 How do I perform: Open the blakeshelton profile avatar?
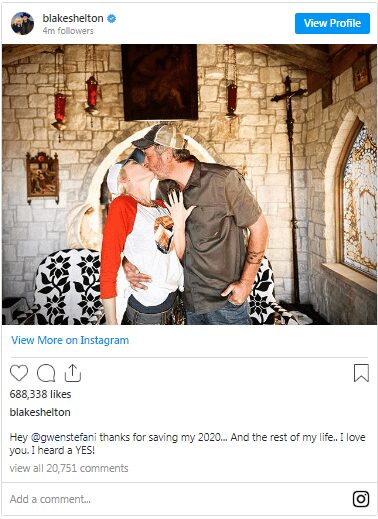(22, 23)
